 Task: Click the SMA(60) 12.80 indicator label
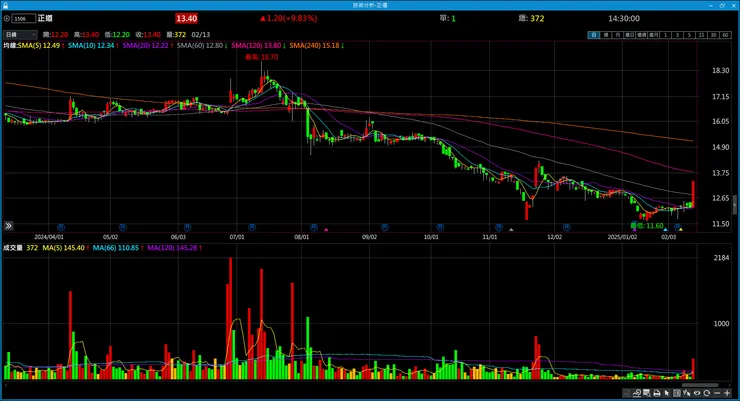point(202,45)
